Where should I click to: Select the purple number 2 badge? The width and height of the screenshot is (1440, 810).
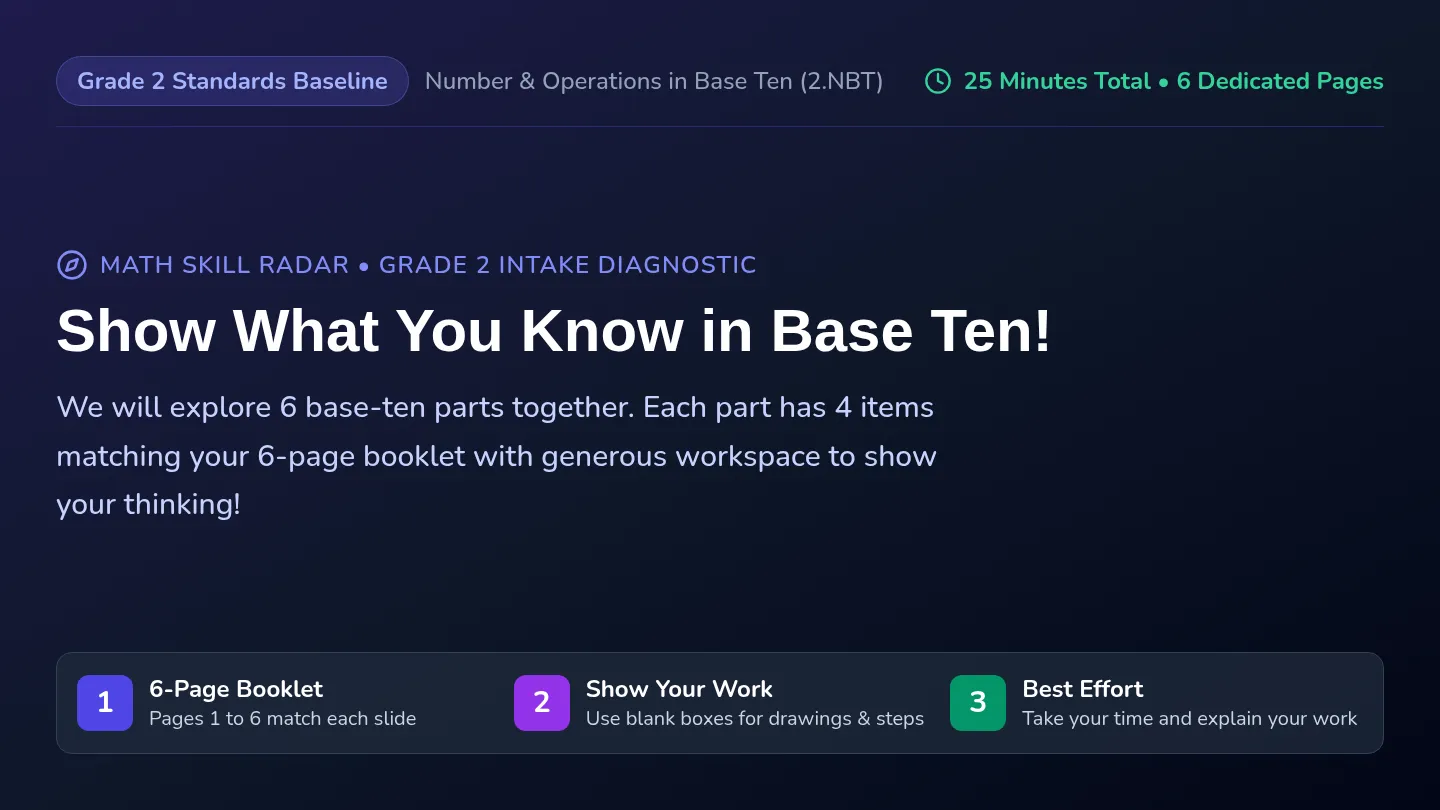click(x=542, y=703)
